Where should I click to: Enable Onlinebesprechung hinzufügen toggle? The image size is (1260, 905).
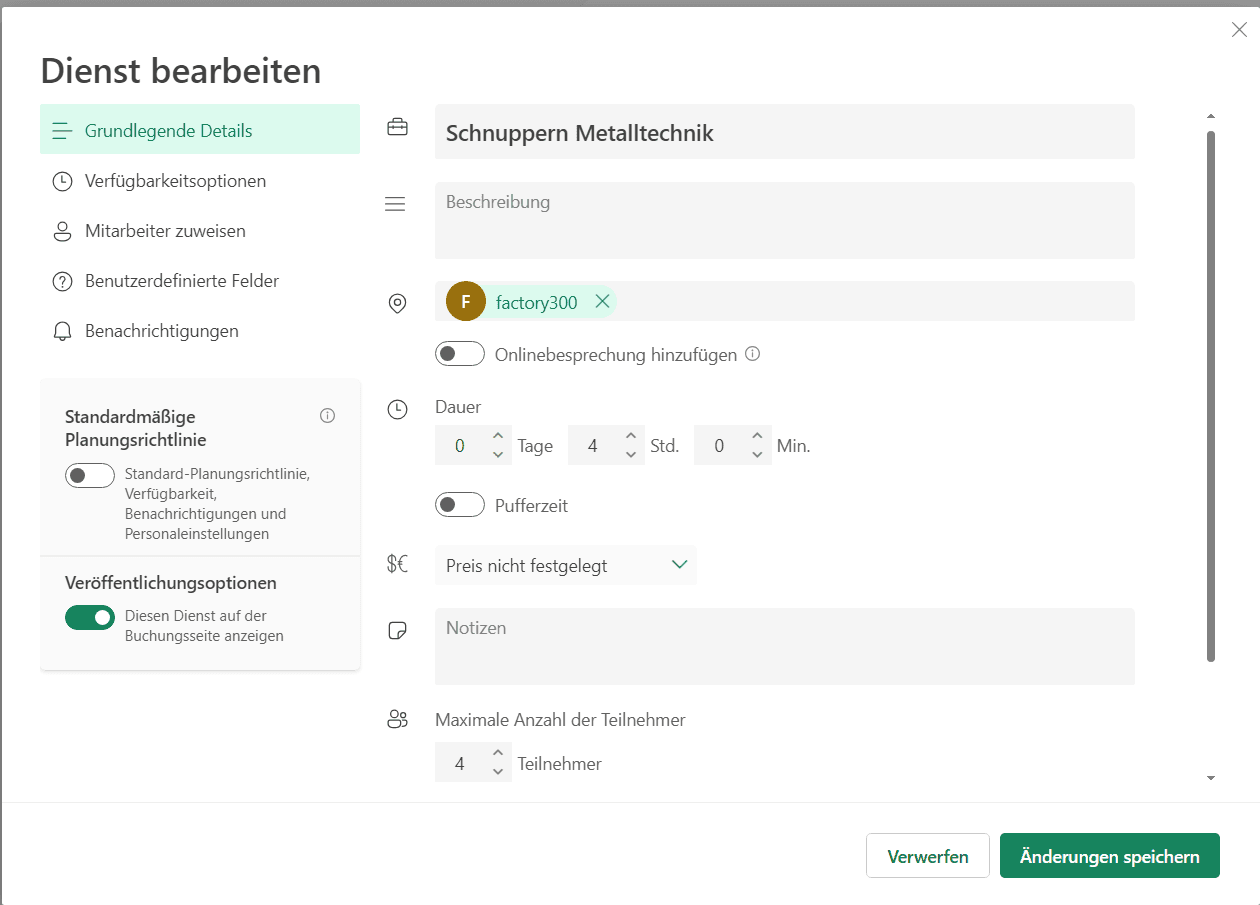click(x=460, y=354)
